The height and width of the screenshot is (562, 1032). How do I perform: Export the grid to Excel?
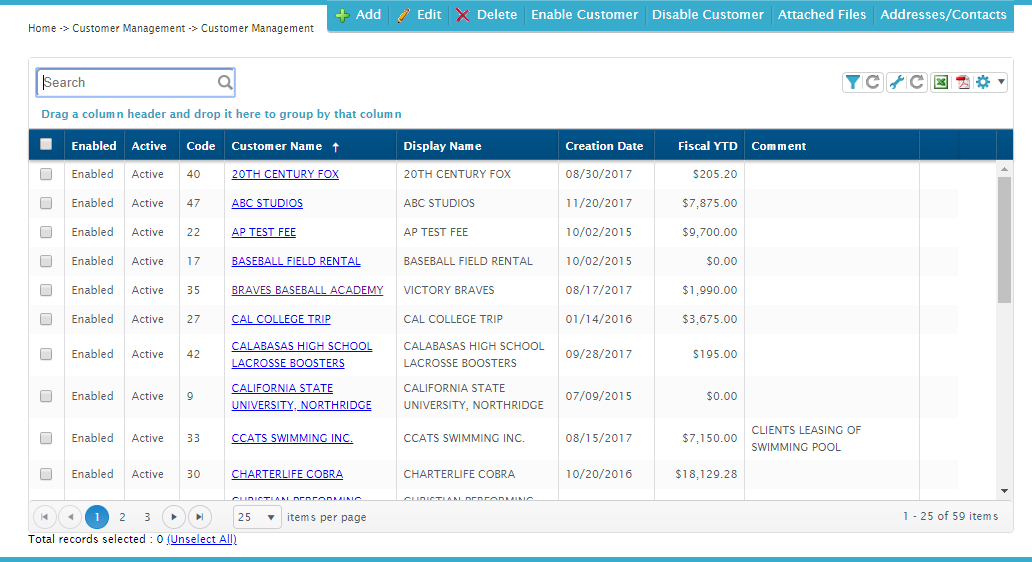click(941, 82)
